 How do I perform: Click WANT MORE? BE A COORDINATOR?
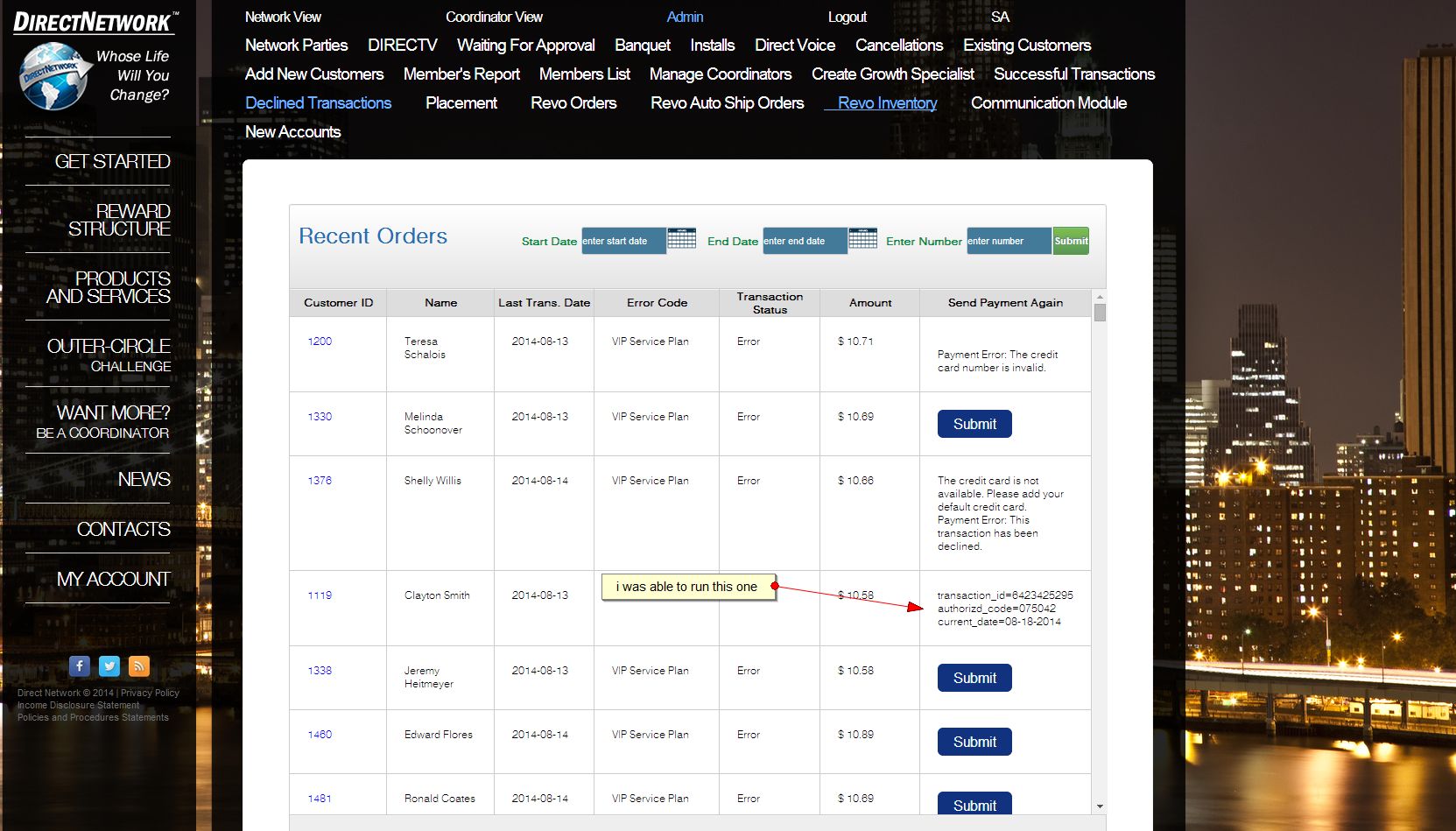103,421
